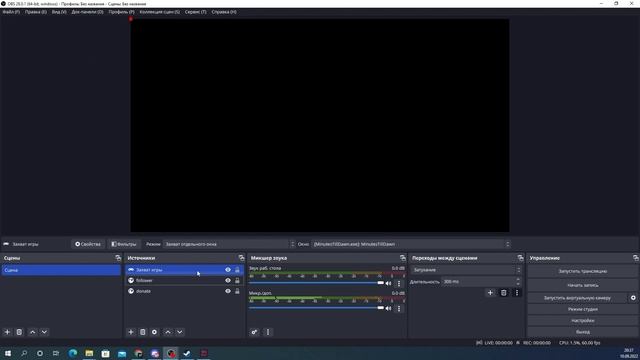Undock the scene transitions panel icon
Screen dimensions: 640x360
[520, 258]
